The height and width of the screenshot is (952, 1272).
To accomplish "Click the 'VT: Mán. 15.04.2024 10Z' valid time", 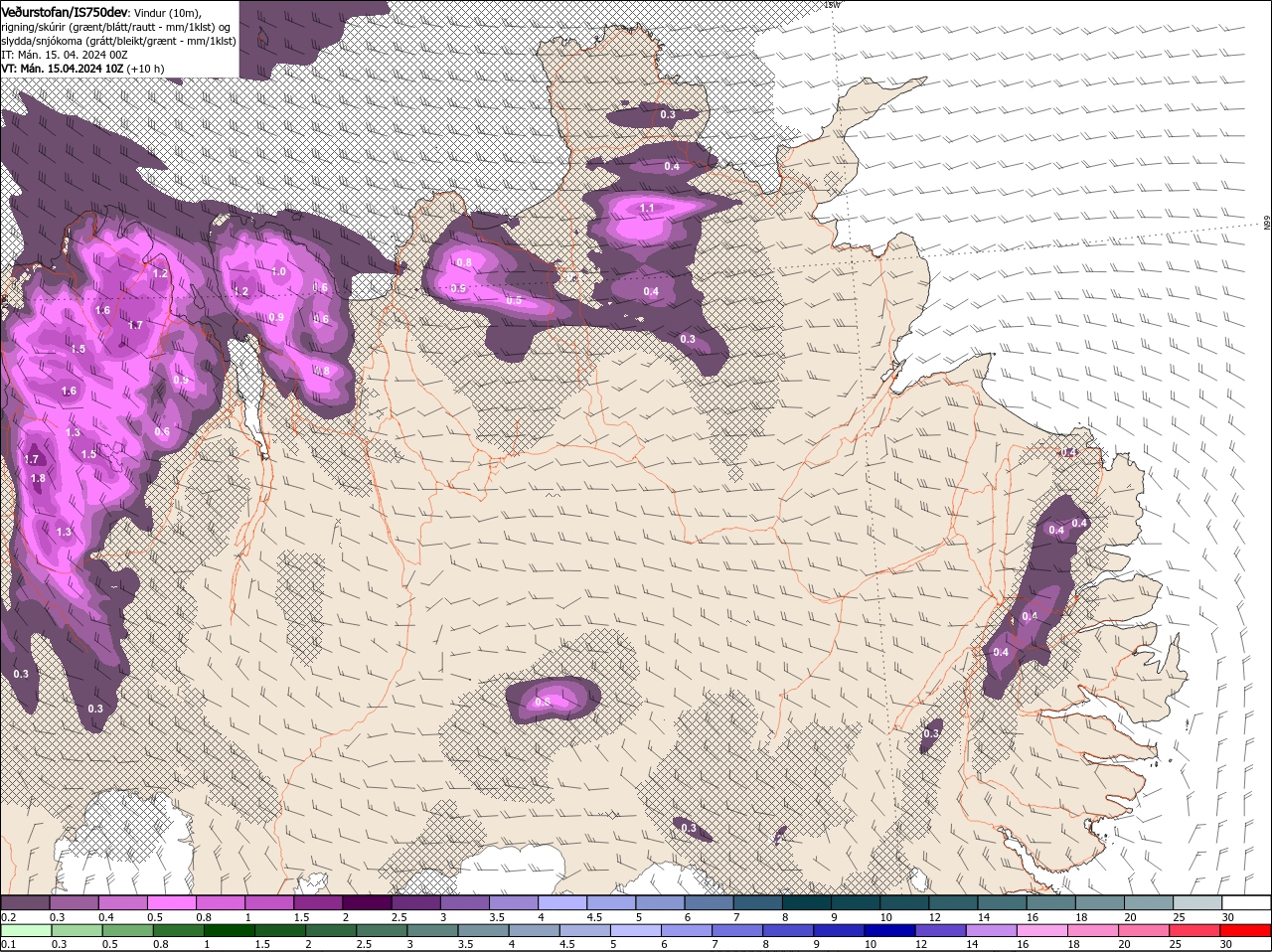I will coord(63,69).
